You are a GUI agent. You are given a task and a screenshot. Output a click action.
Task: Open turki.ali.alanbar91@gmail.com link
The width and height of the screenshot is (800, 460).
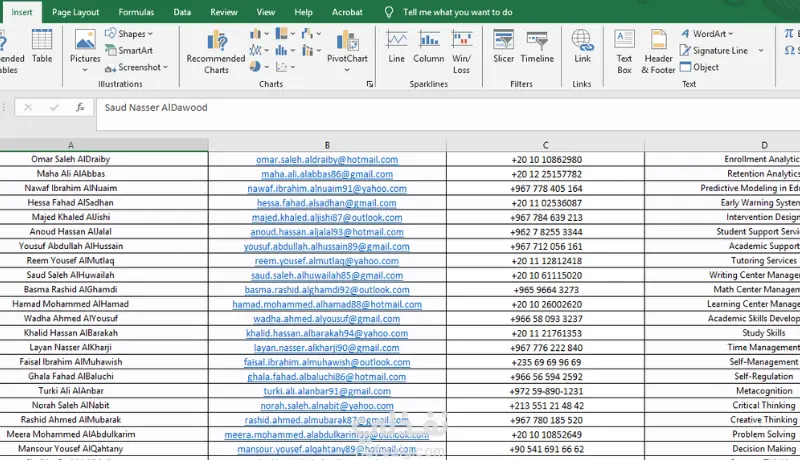(x=327, y=391)
